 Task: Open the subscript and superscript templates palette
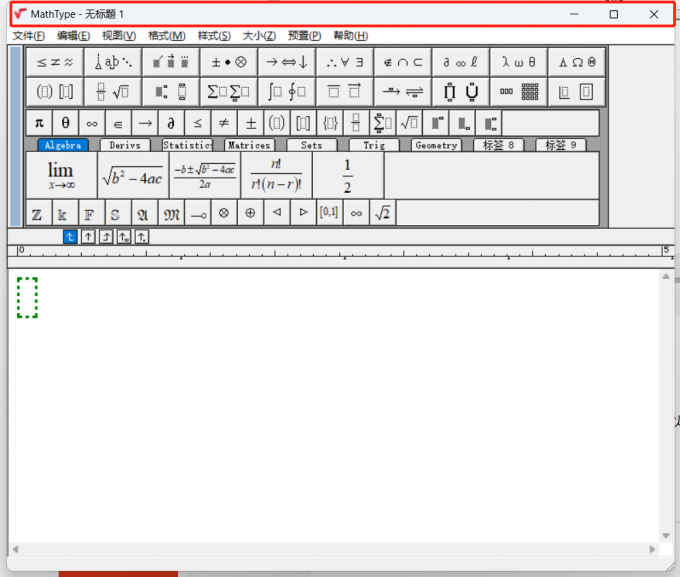point(171,92)
